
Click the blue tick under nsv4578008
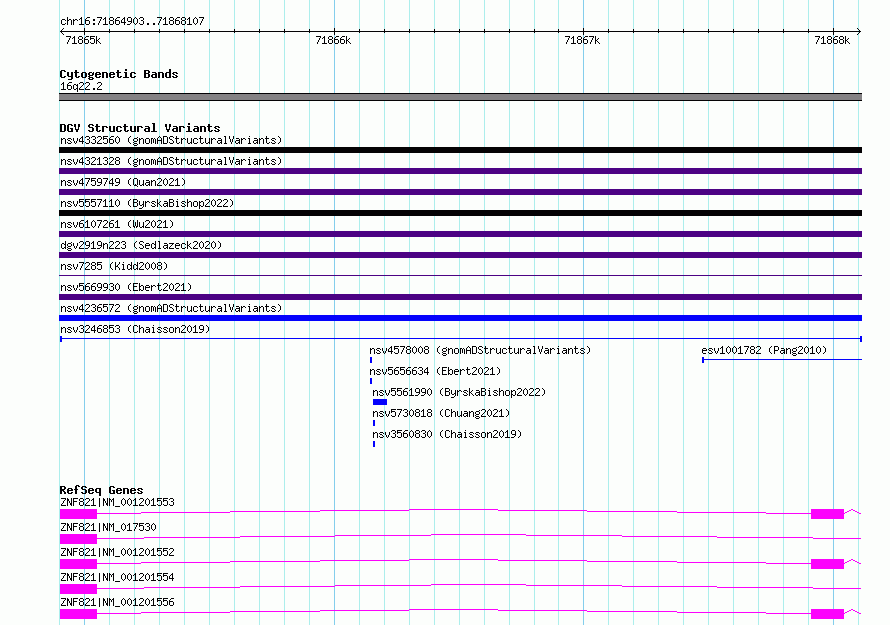(x=371, y=360)
